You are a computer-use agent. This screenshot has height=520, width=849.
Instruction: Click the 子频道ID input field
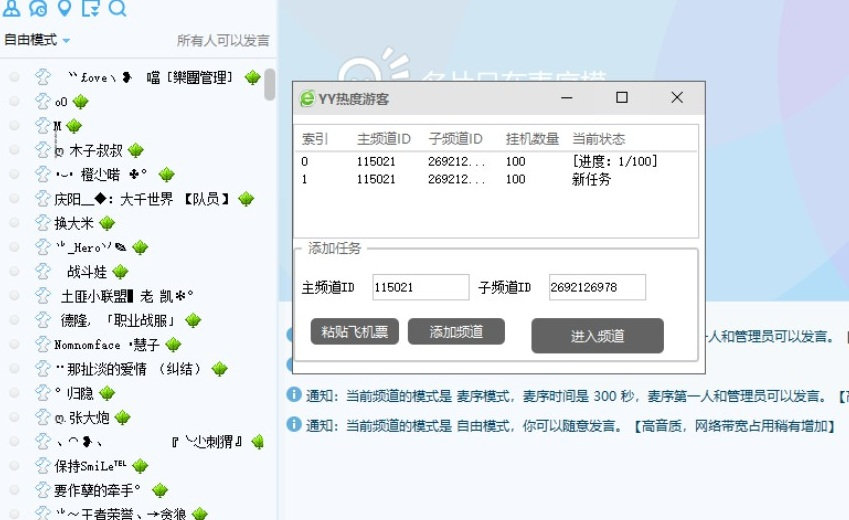coord(597,287)
